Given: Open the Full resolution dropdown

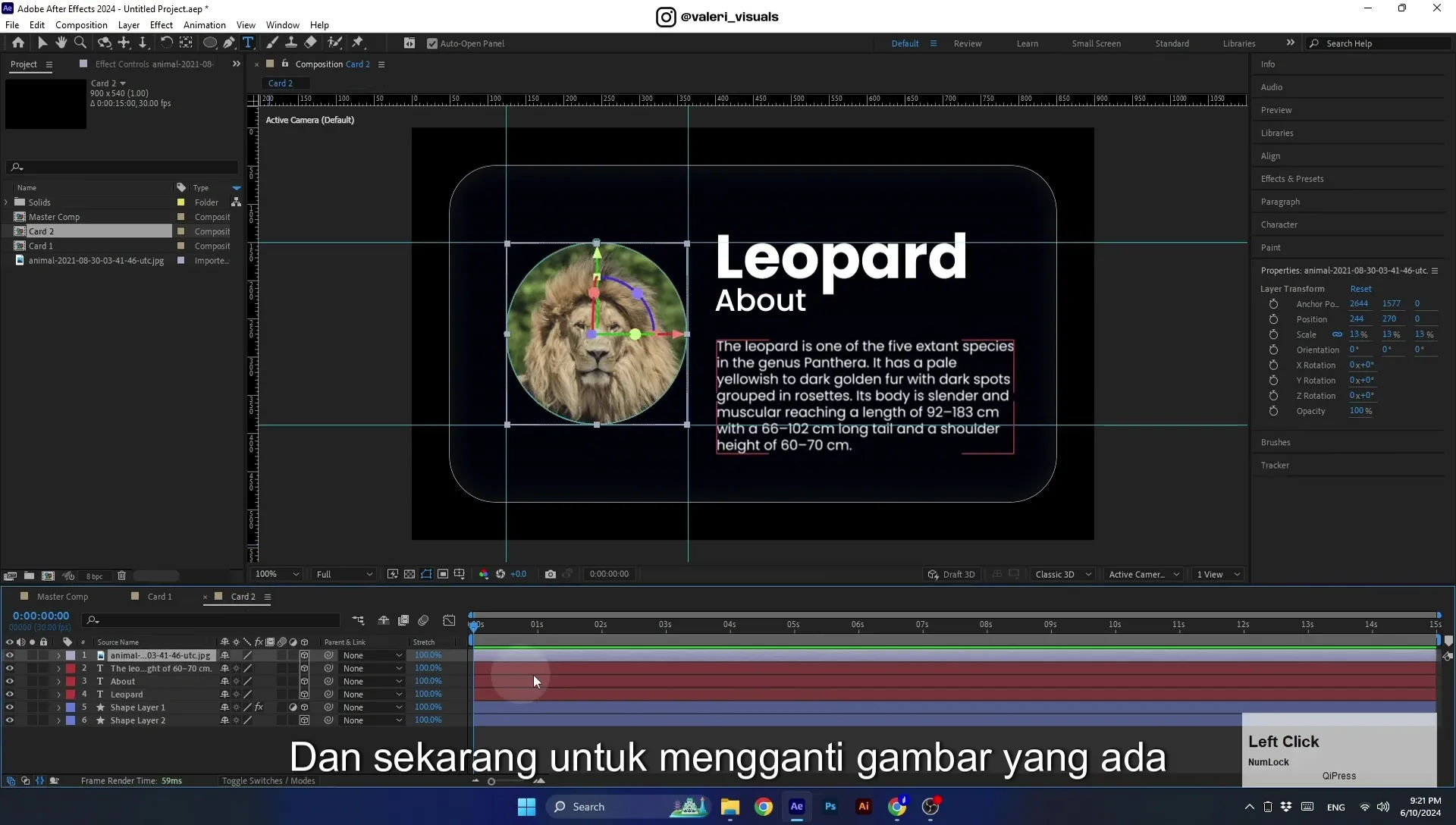Looking at the screenshot, I should (x=344, y=574).
